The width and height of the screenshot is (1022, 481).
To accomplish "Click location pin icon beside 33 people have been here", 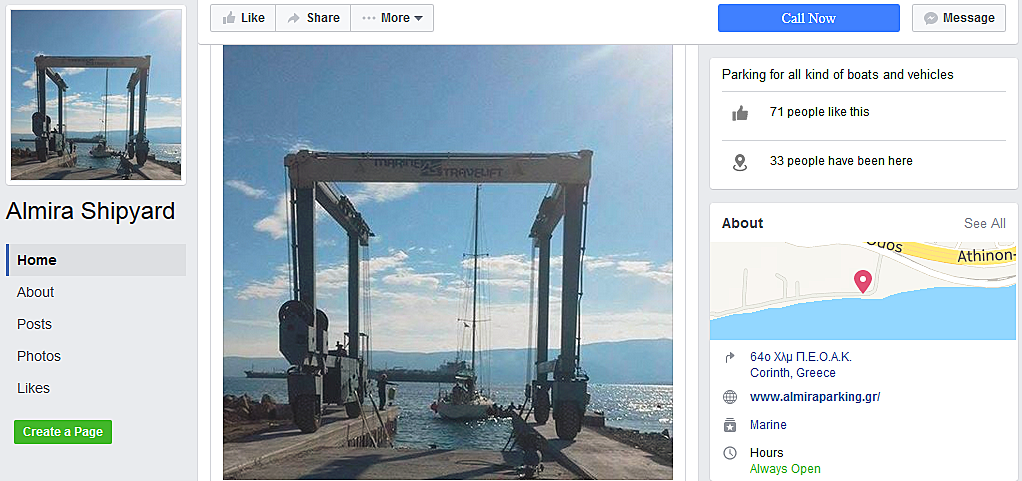I will click(740, 162).
